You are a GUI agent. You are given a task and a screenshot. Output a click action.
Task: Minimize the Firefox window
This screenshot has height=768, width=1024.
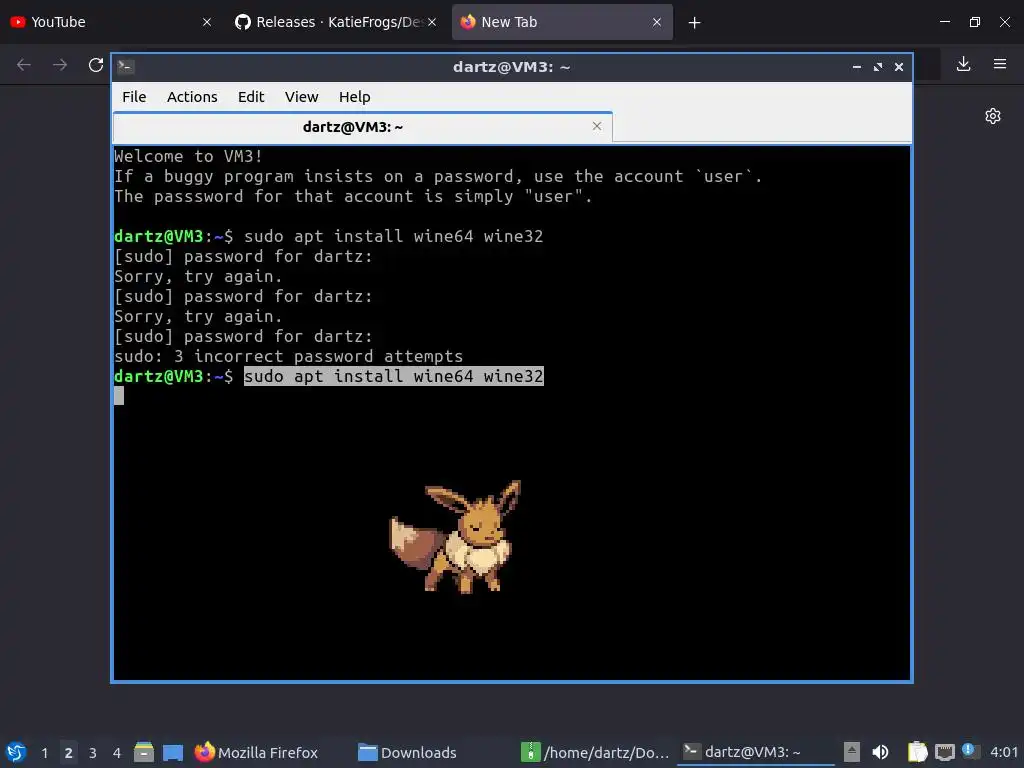(x=945, y=22)
